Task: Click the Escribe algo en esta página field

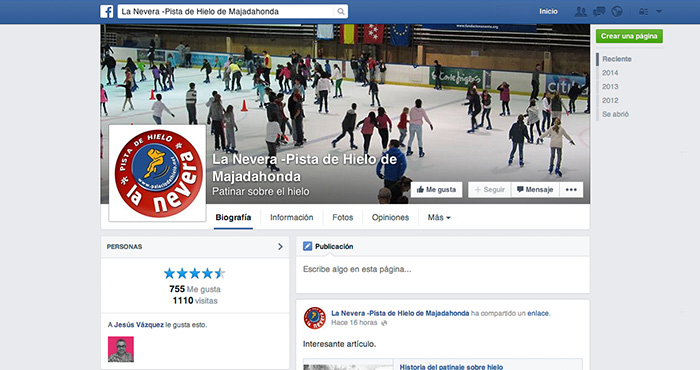Action: (442, 274)
